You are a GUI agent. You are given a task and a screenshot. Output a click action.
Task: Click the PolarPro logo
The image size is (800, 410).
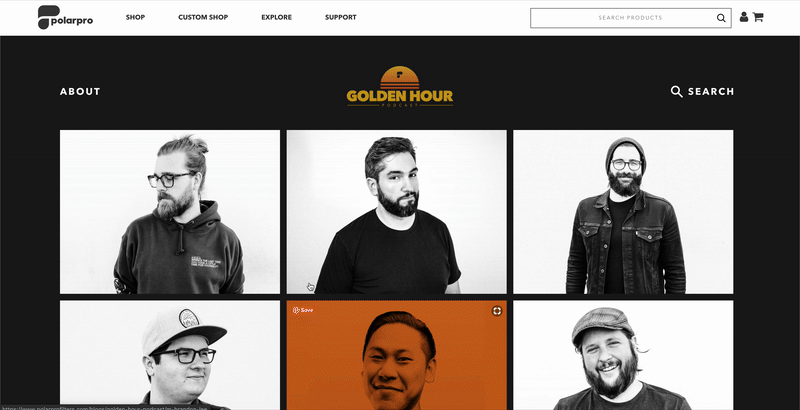[x=65, y=17]
